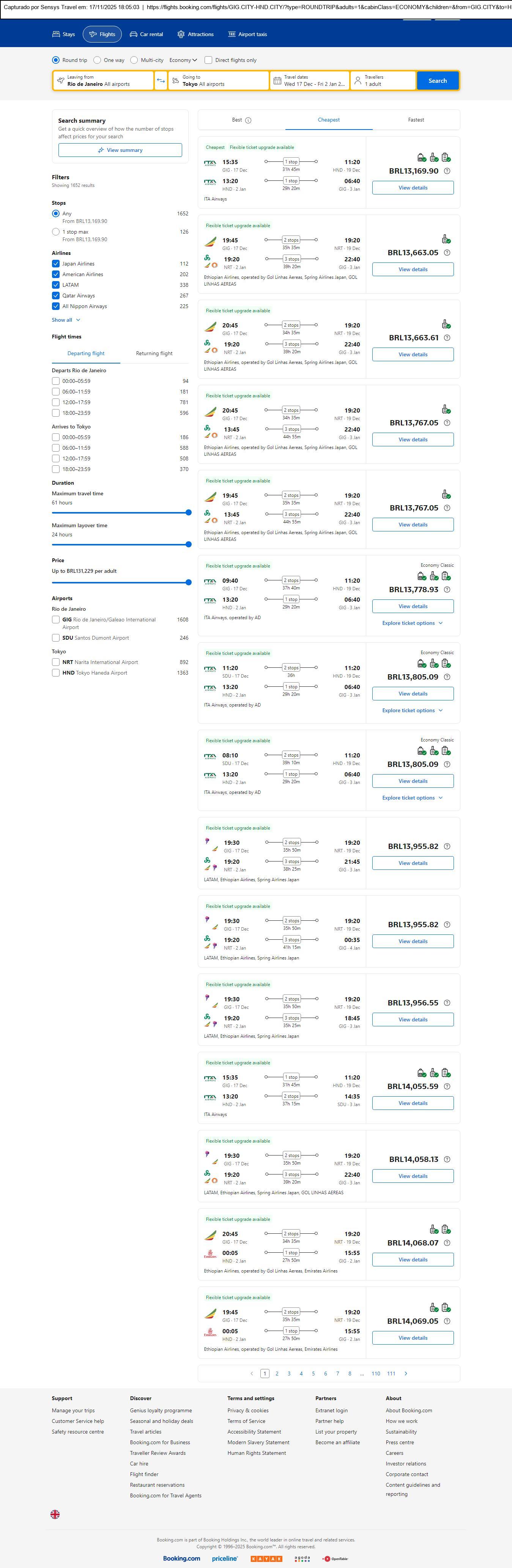
Task: Open the Economy cabin class dropdown
Action: pos(183,60)
